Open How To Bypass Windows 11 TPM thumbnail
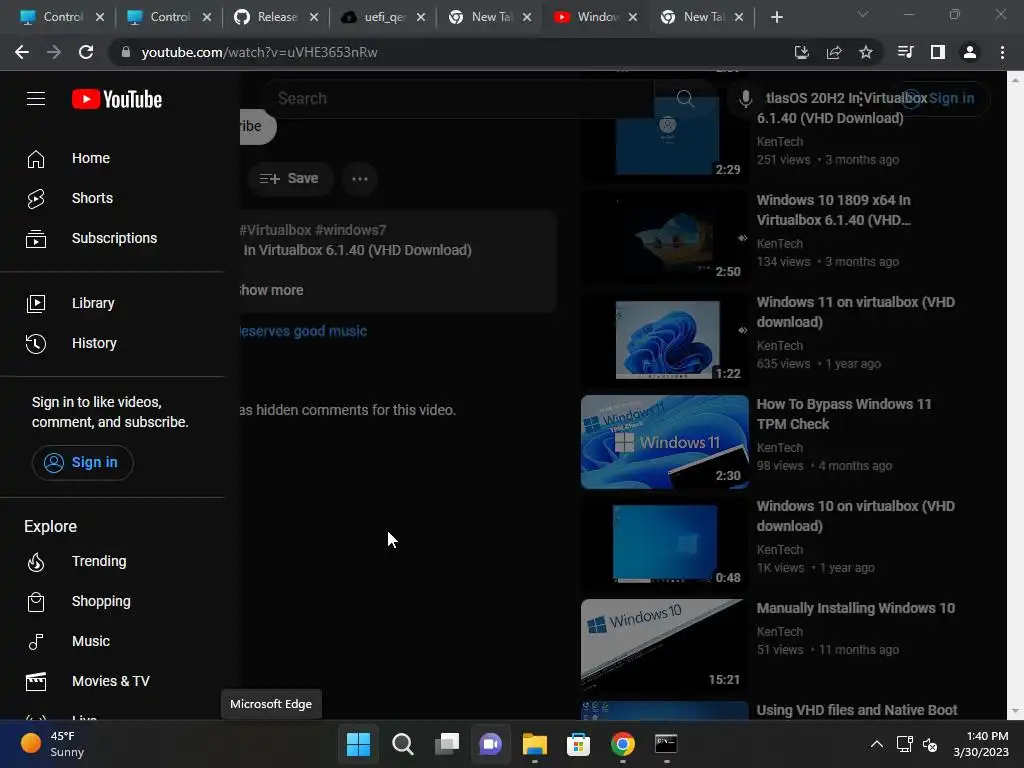The height and width of the screenshot is (768, 1024). point(665,441)
